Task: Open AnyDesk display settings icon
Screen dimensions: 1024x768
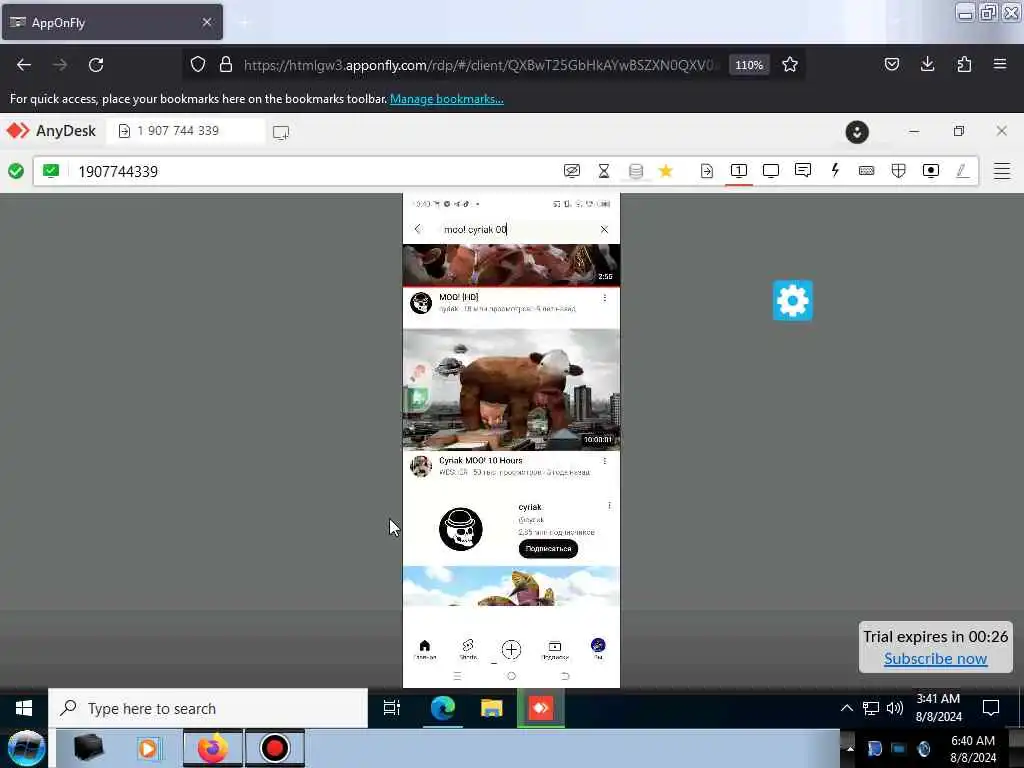Action: click(771, 171)
